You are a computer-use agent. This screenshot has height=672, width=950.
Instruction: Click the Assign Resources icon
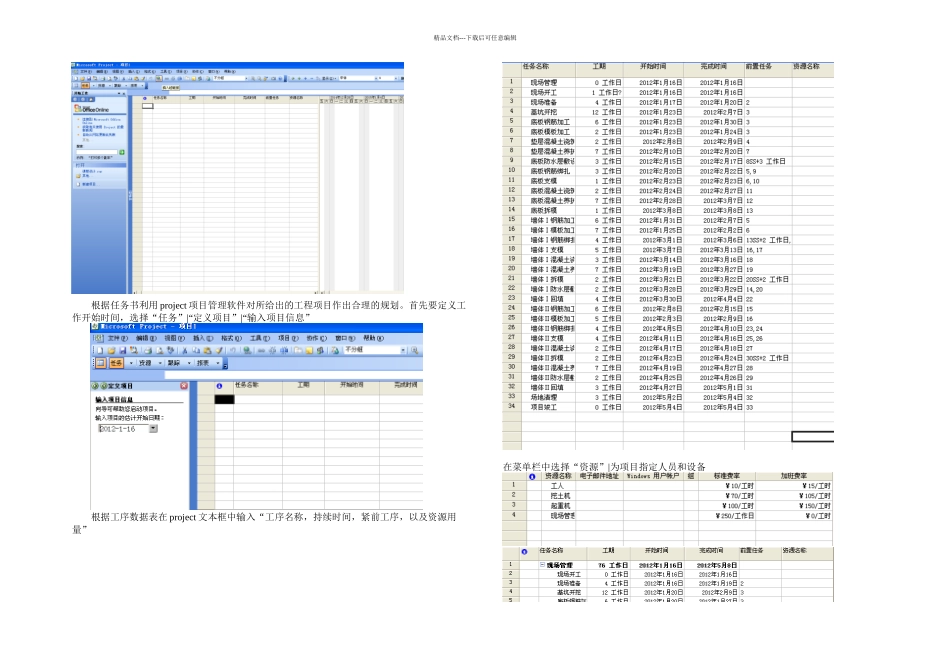pos(321,350)
